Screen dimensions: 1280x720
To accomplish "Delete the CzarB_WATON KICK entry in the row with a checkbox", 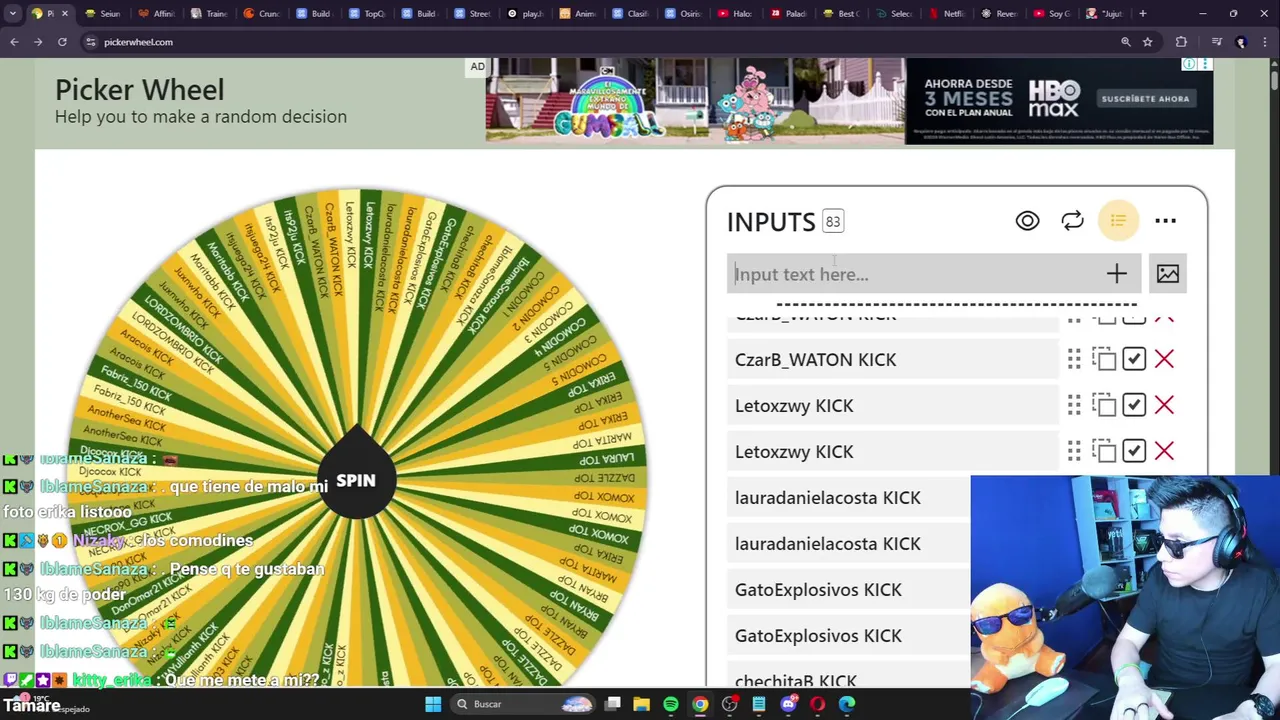I will click(x=1164, y=359).
